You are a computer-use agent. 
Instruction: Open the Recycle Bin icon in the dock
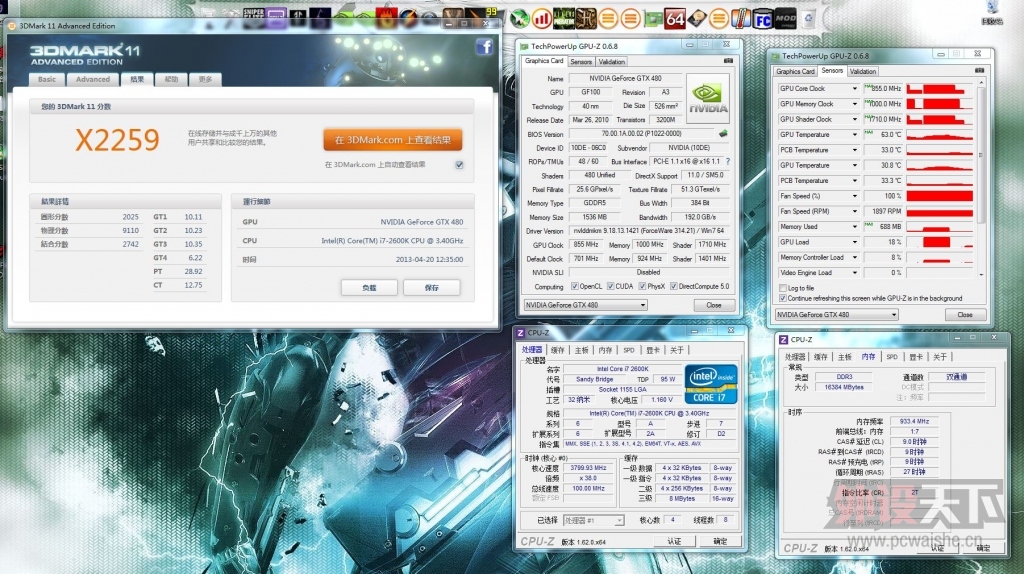(808, 19)
